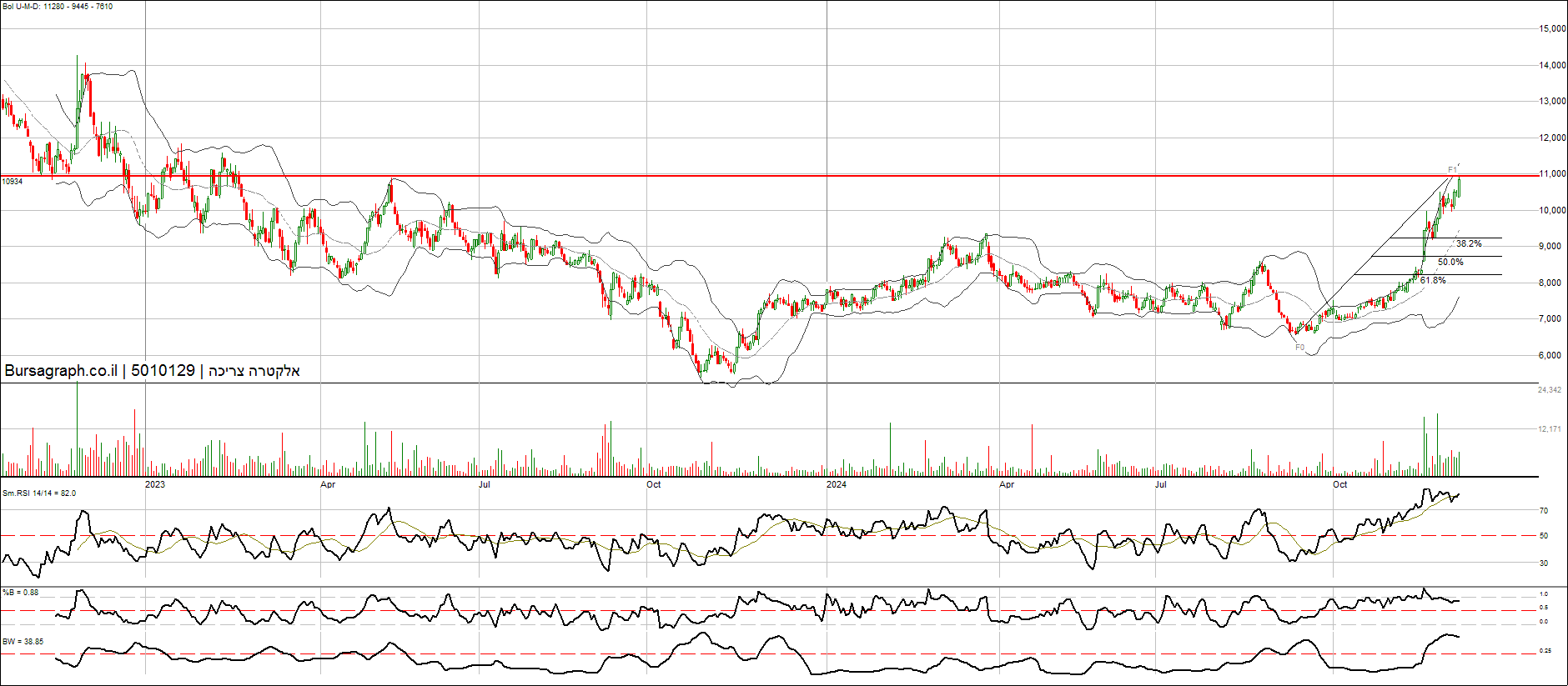Select the 11,000 price axis label
The width and height of the screenshot is (1568, 686).
click(1552, 173)
